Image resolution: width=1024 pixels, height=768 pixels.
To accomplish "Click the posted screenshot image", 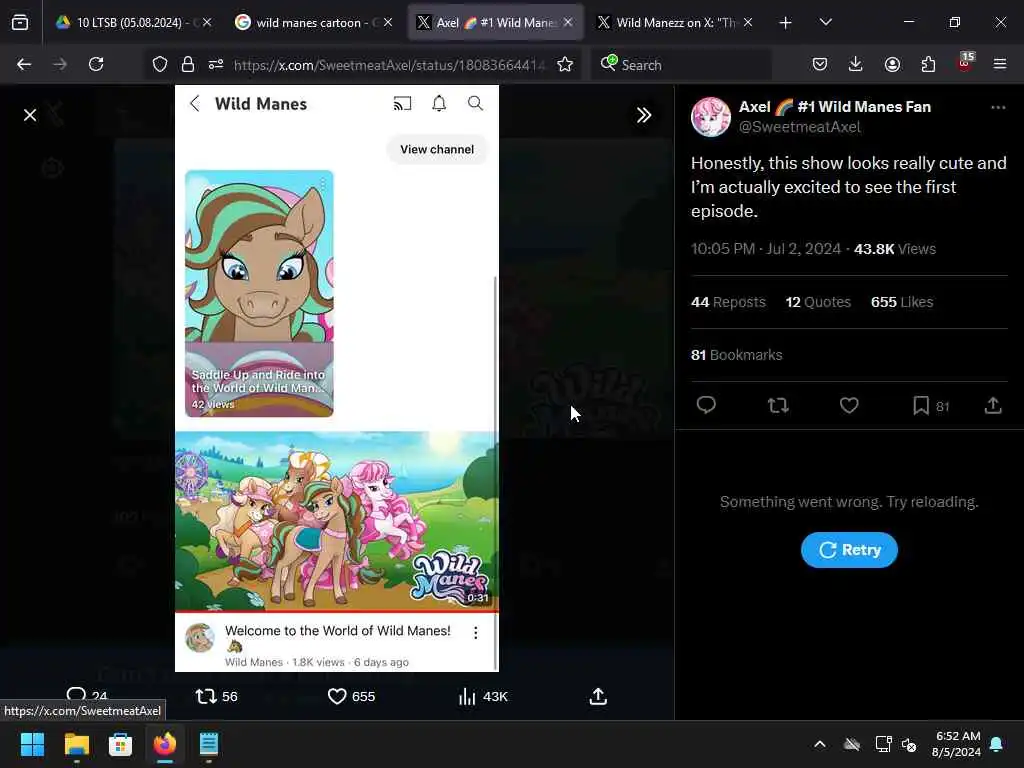I will (336, 378).
